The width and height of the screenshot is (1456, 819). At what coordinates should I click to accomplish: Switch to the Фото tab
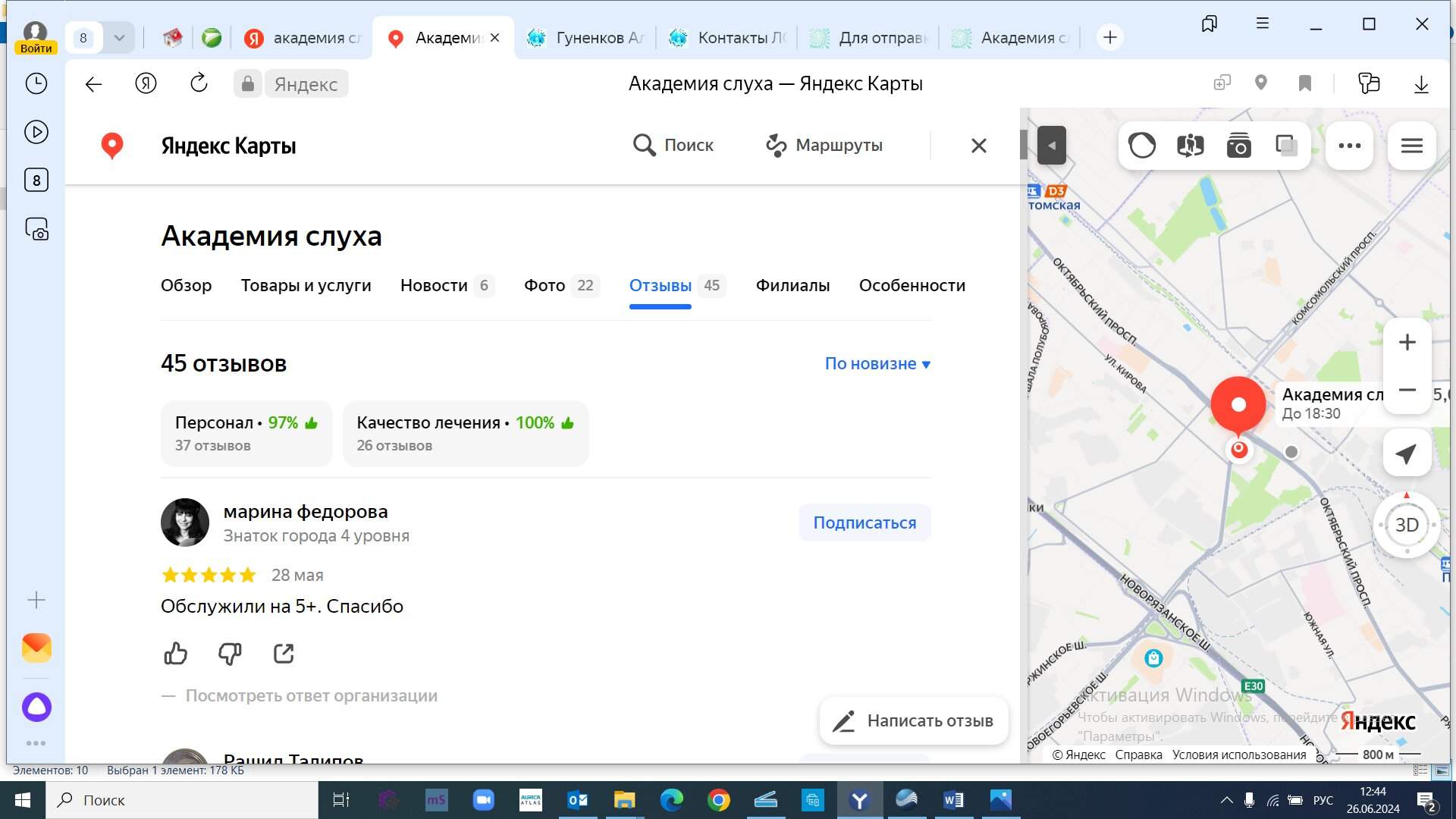pos(544,286)
